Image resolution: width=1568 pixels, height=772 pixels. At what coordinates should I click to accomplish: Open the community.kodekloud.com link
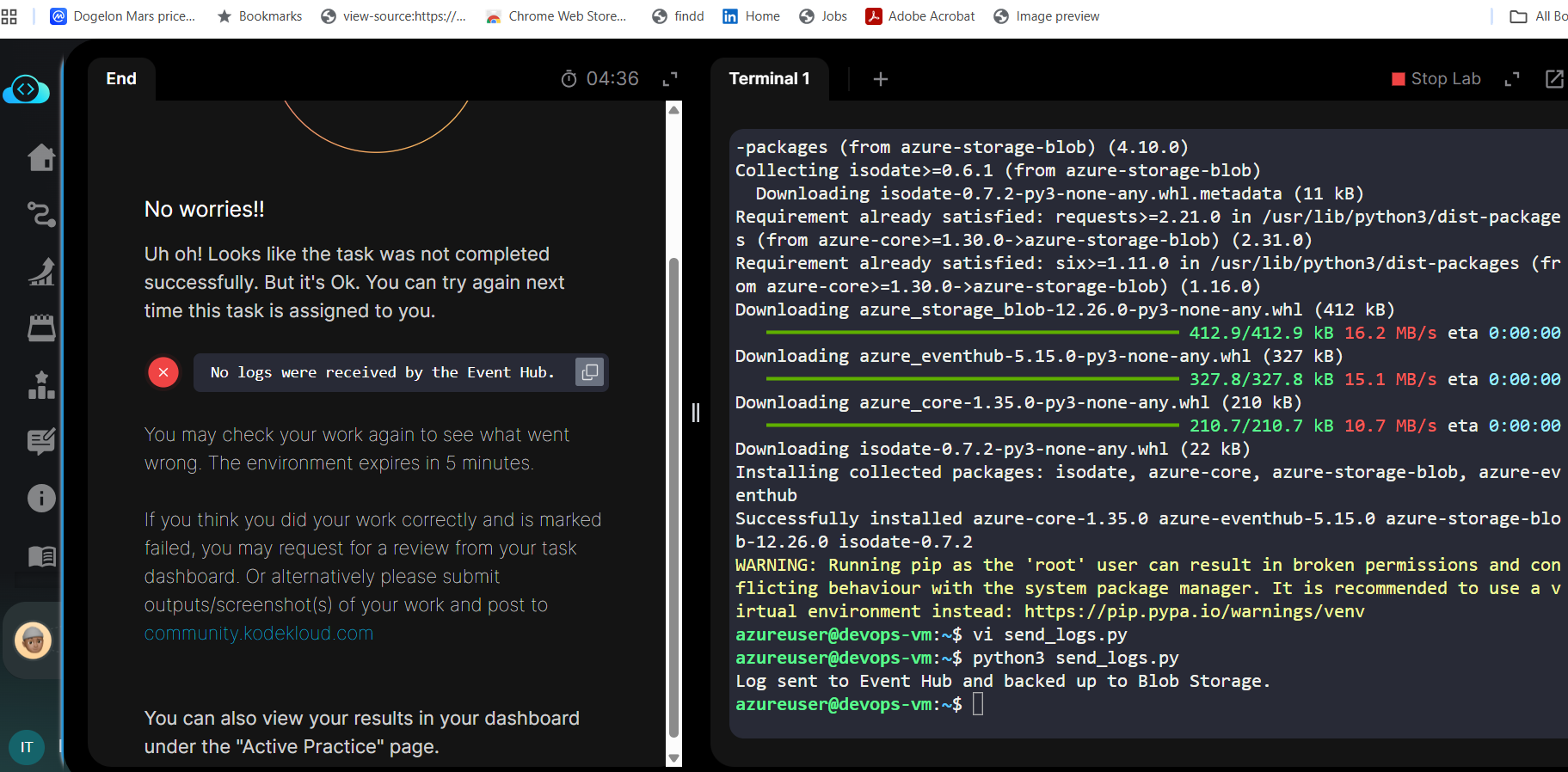point(259,634)
